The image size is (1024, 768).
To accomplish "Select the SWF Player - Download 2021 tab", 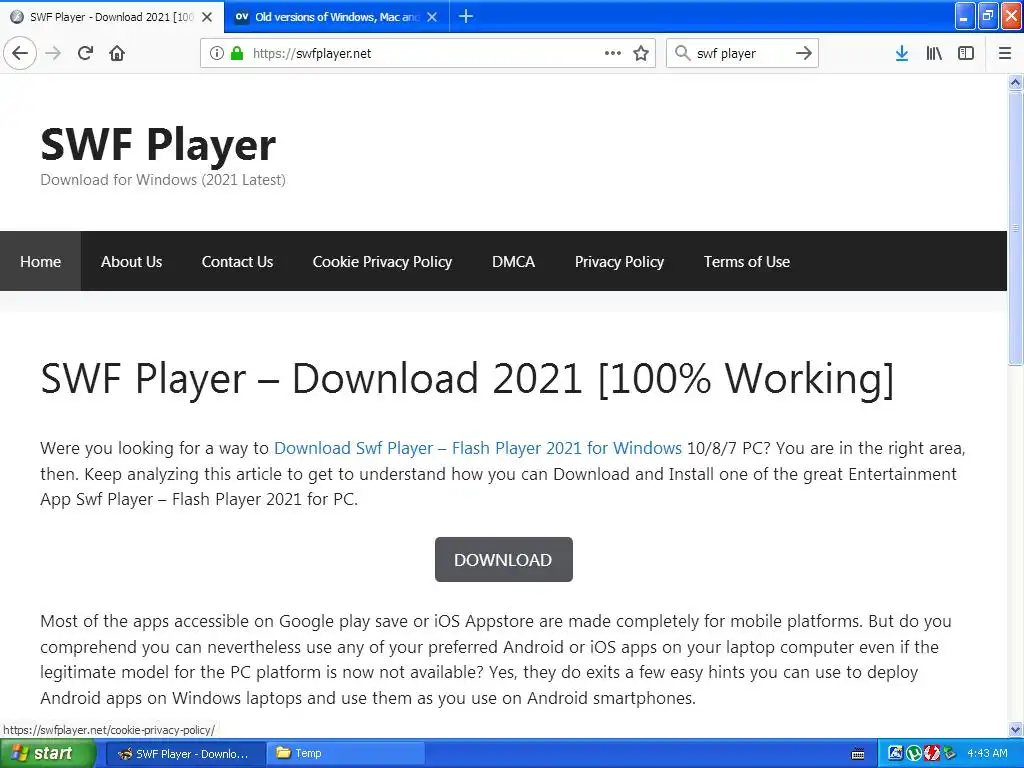I will [112, 17].
